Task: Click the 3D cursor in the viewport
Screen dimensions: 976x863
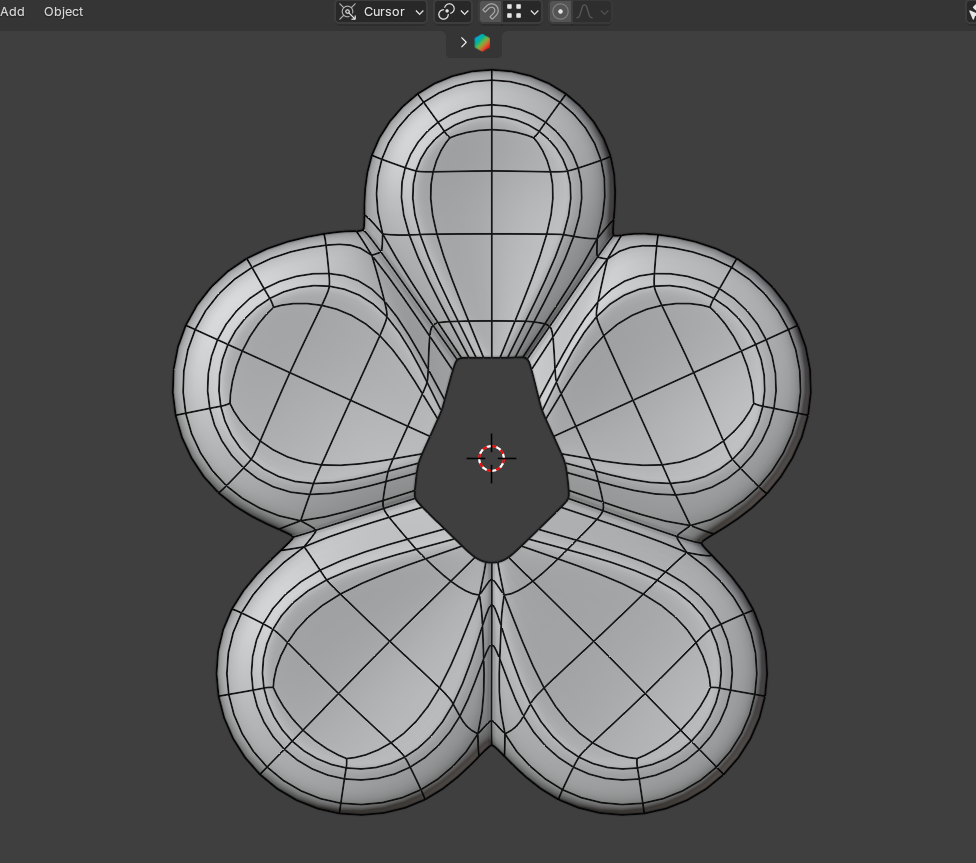Action: click(491, 458)
